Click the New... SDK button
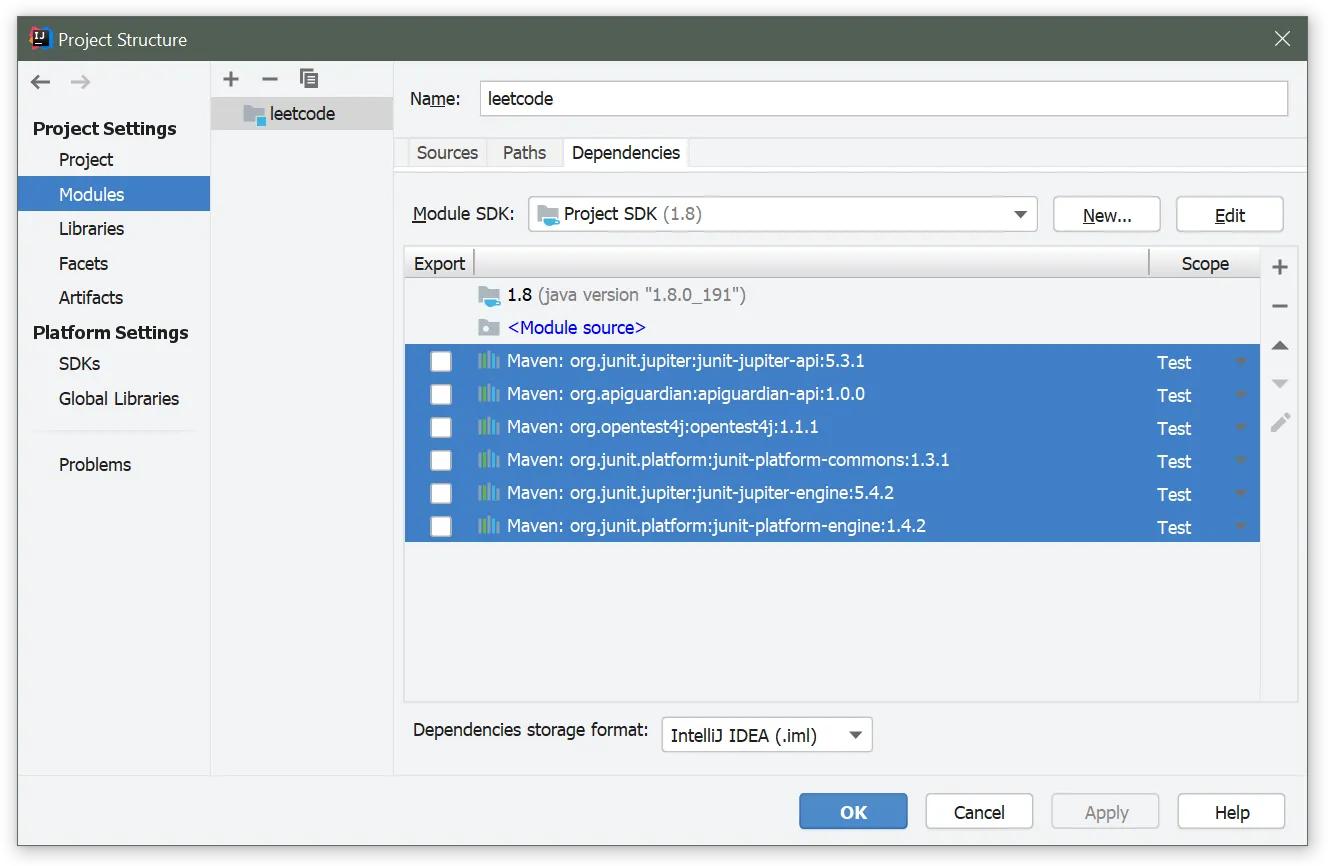Screen dimensions: 1328x866 1107,215
